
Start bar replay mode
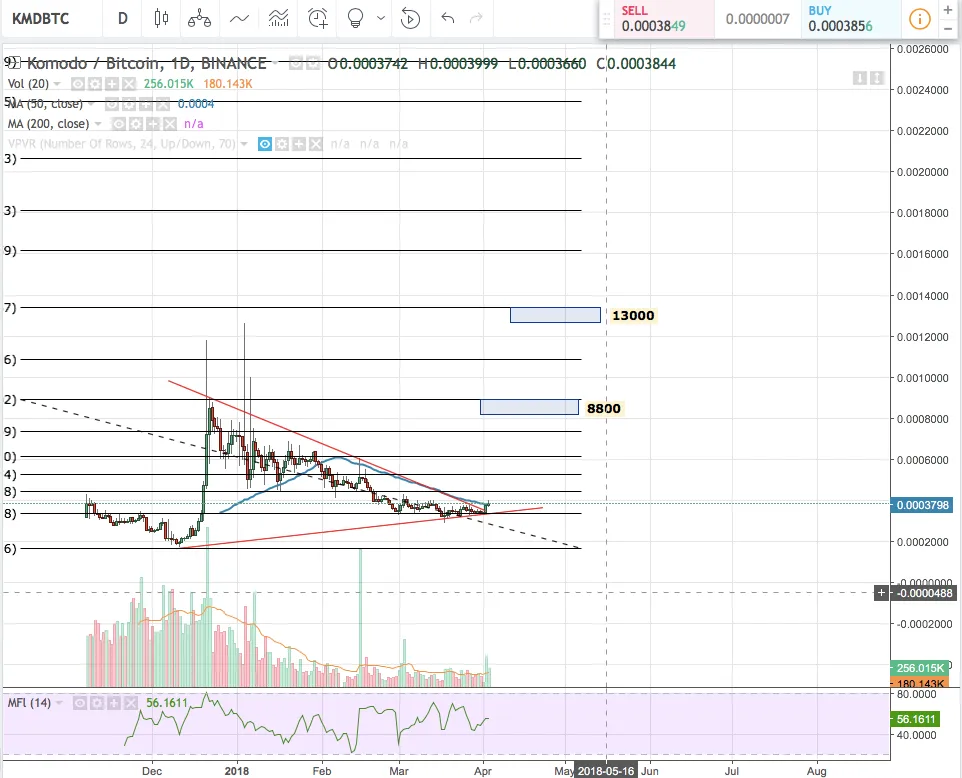point(410,18)
